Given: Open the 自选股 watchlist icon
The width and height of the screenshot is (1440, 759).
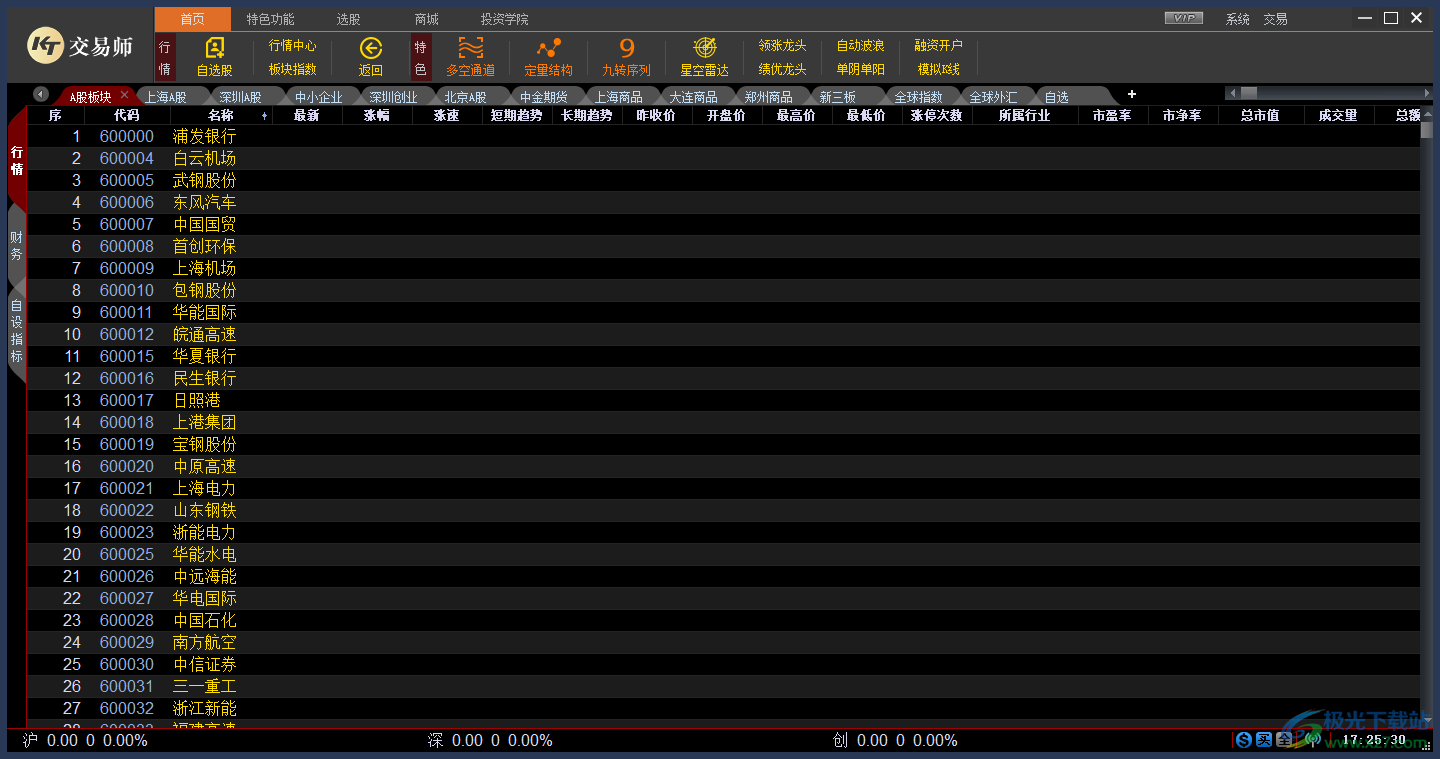Looking at the screenshot, I should 214,56.
